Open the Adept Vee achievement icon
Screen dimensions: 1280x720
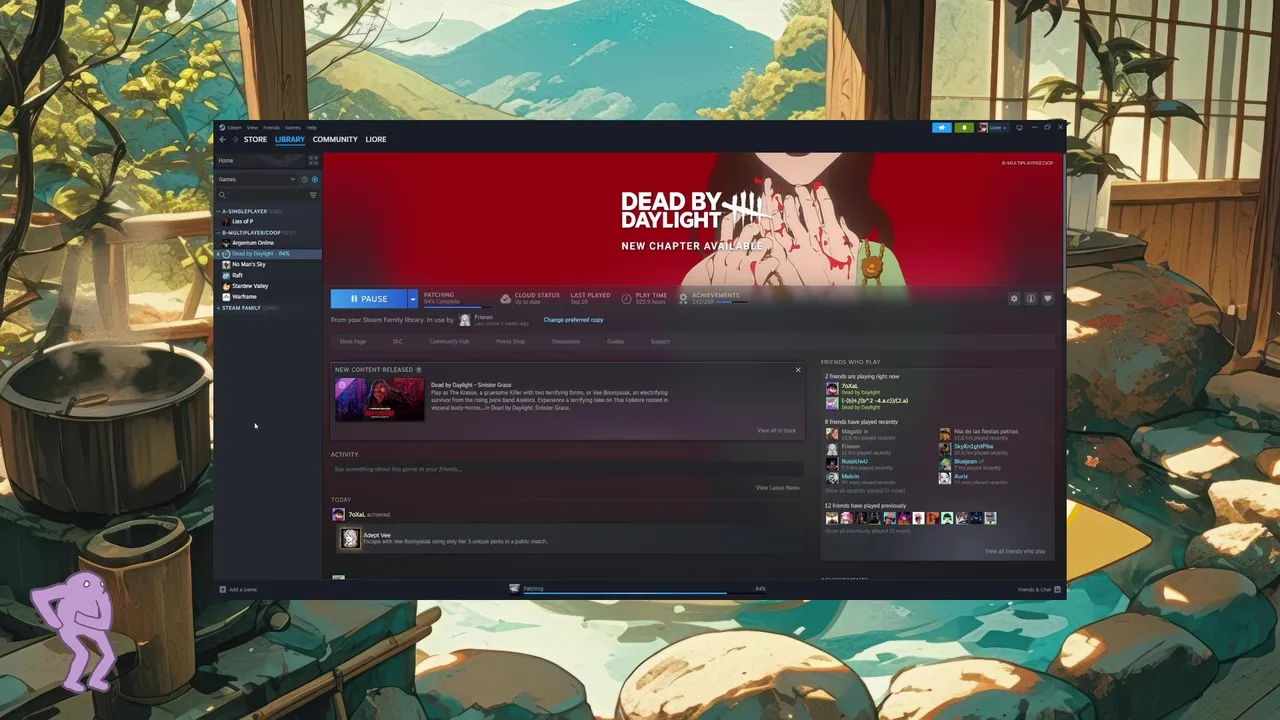(x=350, y=539)
